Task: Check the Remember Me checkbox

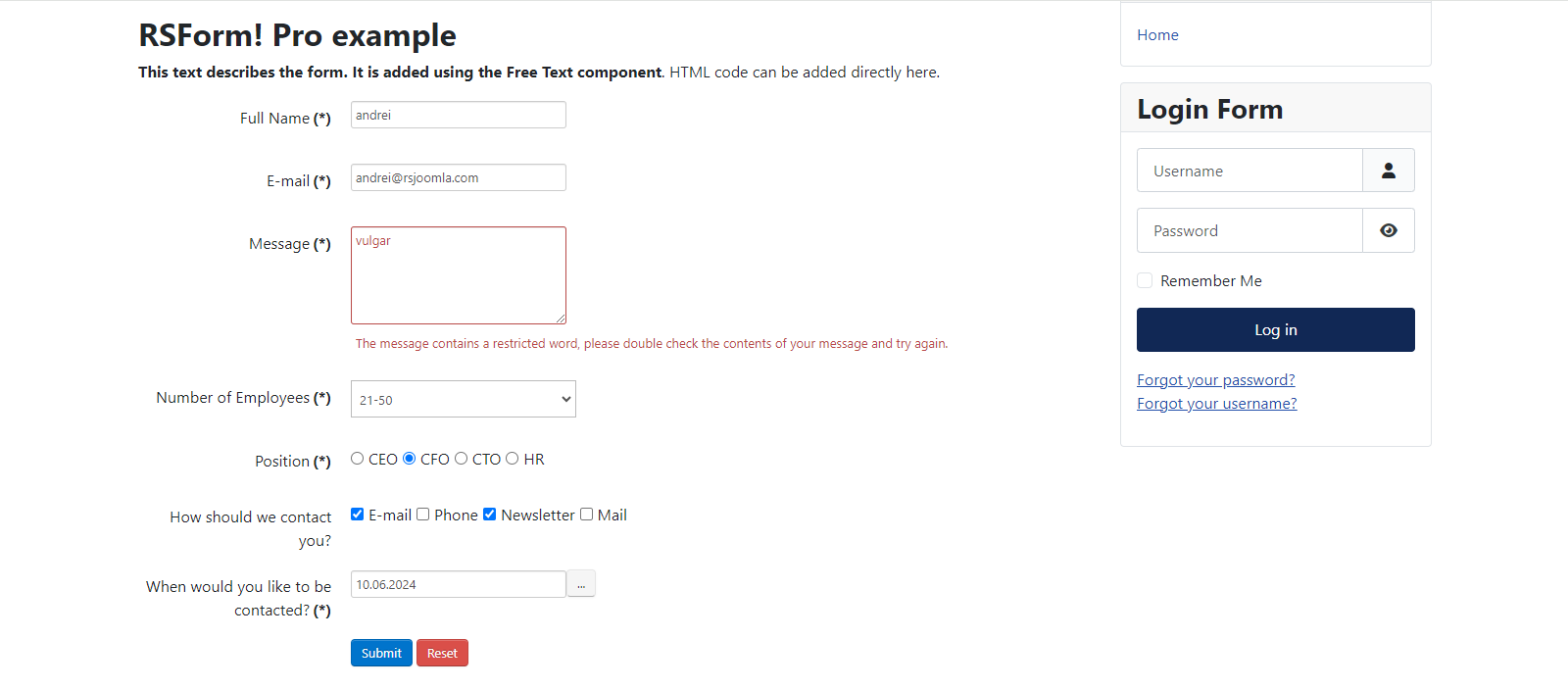Action: [1145, 280]
